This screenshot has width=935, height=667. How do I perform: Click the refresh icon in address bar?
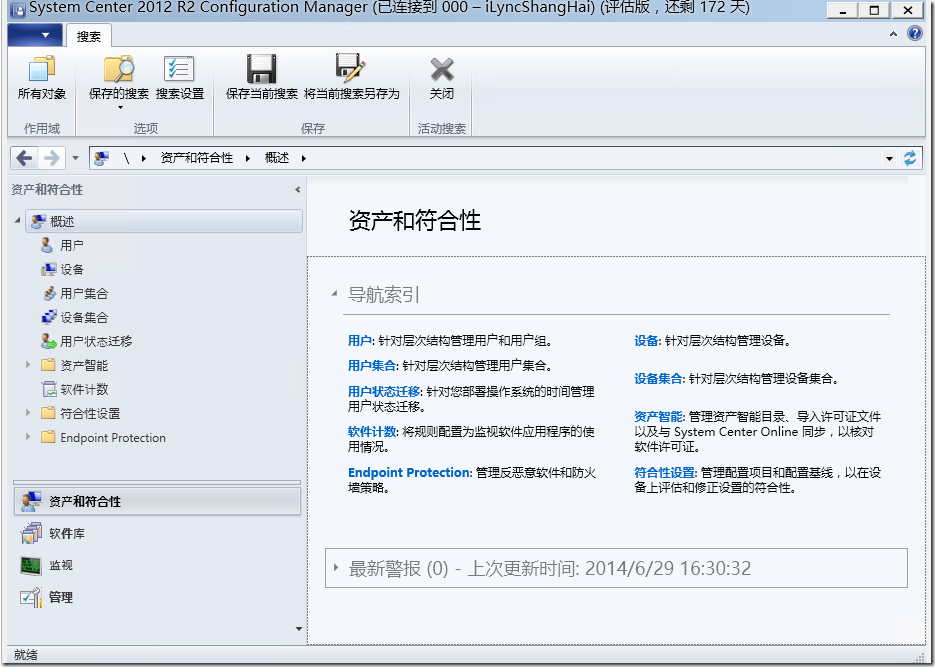(x=909, y=158)
